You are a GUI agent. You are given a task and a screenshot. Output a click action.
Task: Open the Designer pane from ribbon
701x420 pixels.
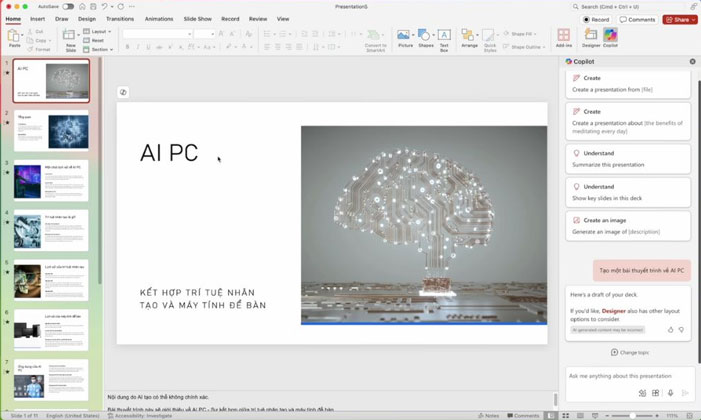click(x=591, y=37)
